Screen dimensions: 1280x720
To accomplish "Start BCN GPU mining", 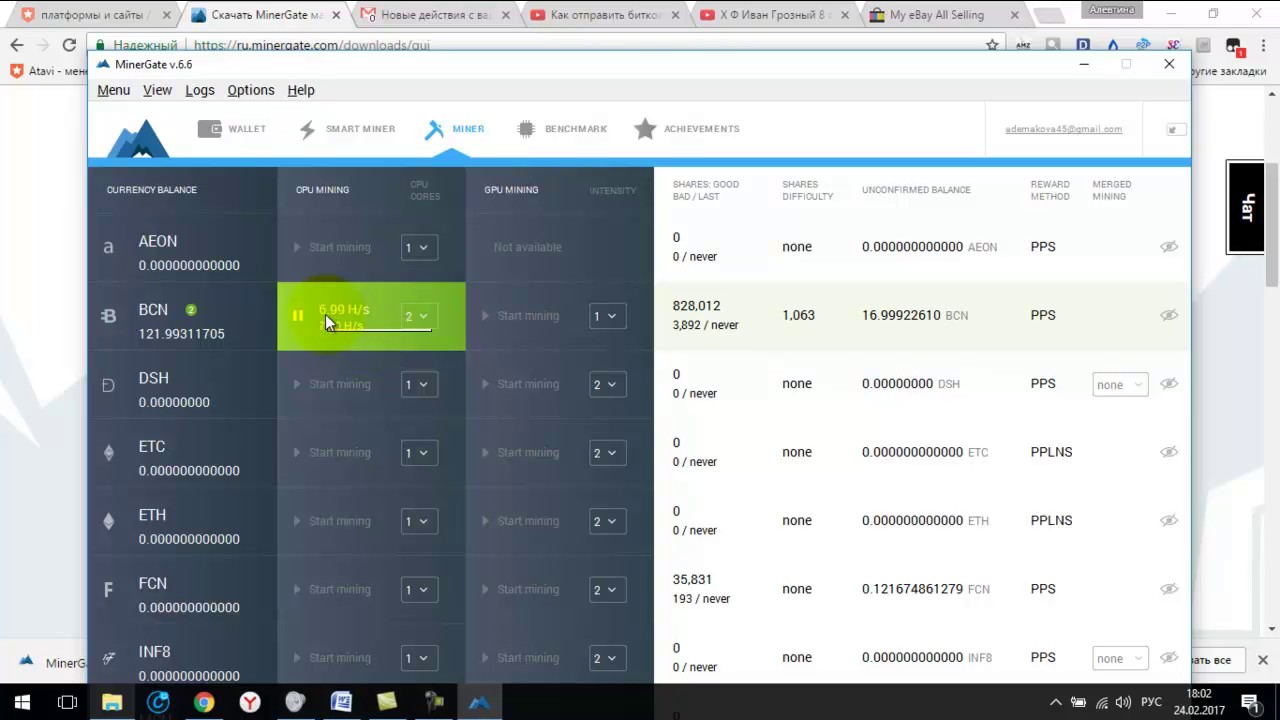I will pyautogui.click(x=520, y=316).
